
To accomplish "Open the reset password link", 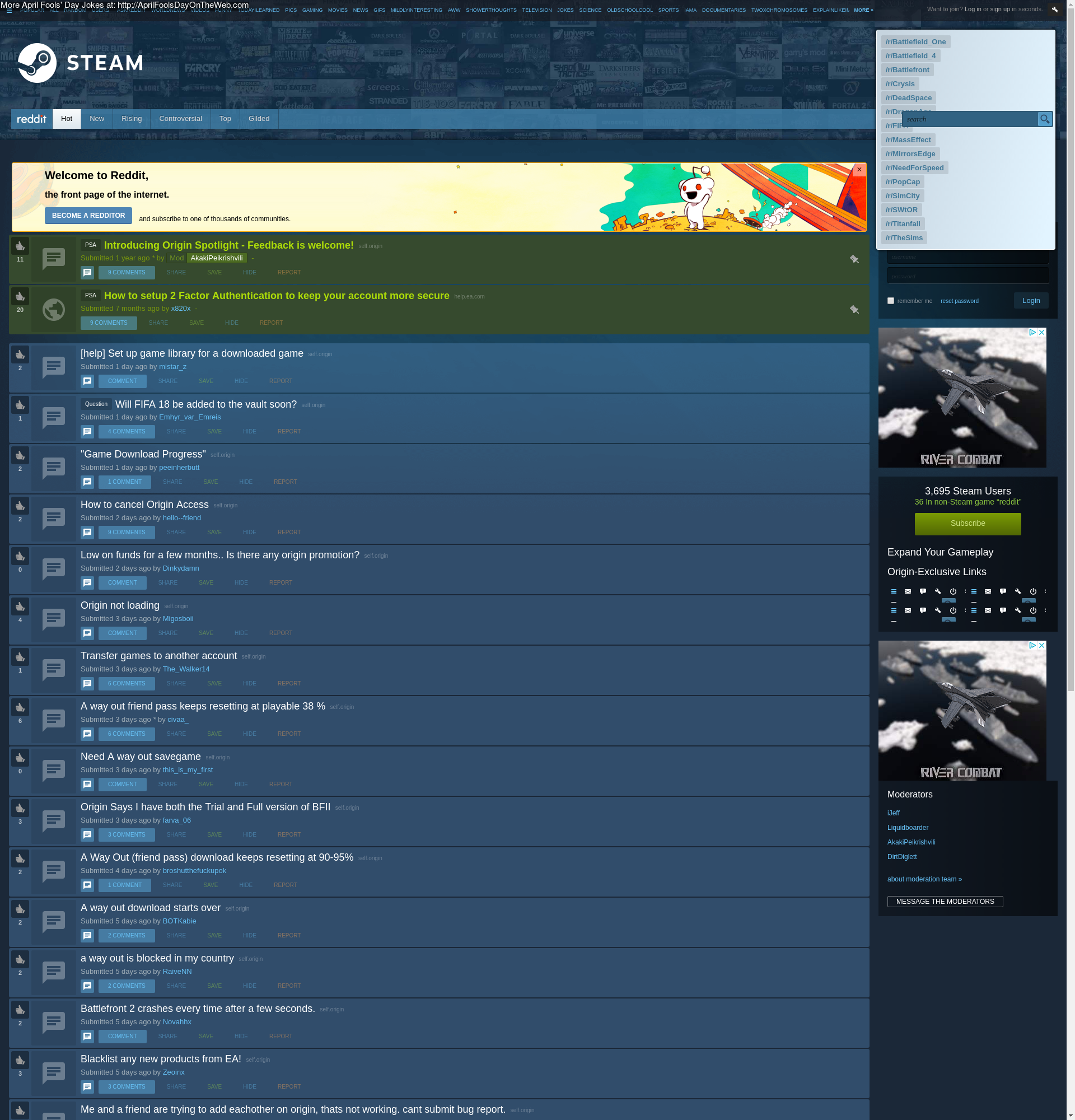I will click(x=959, y=301).
